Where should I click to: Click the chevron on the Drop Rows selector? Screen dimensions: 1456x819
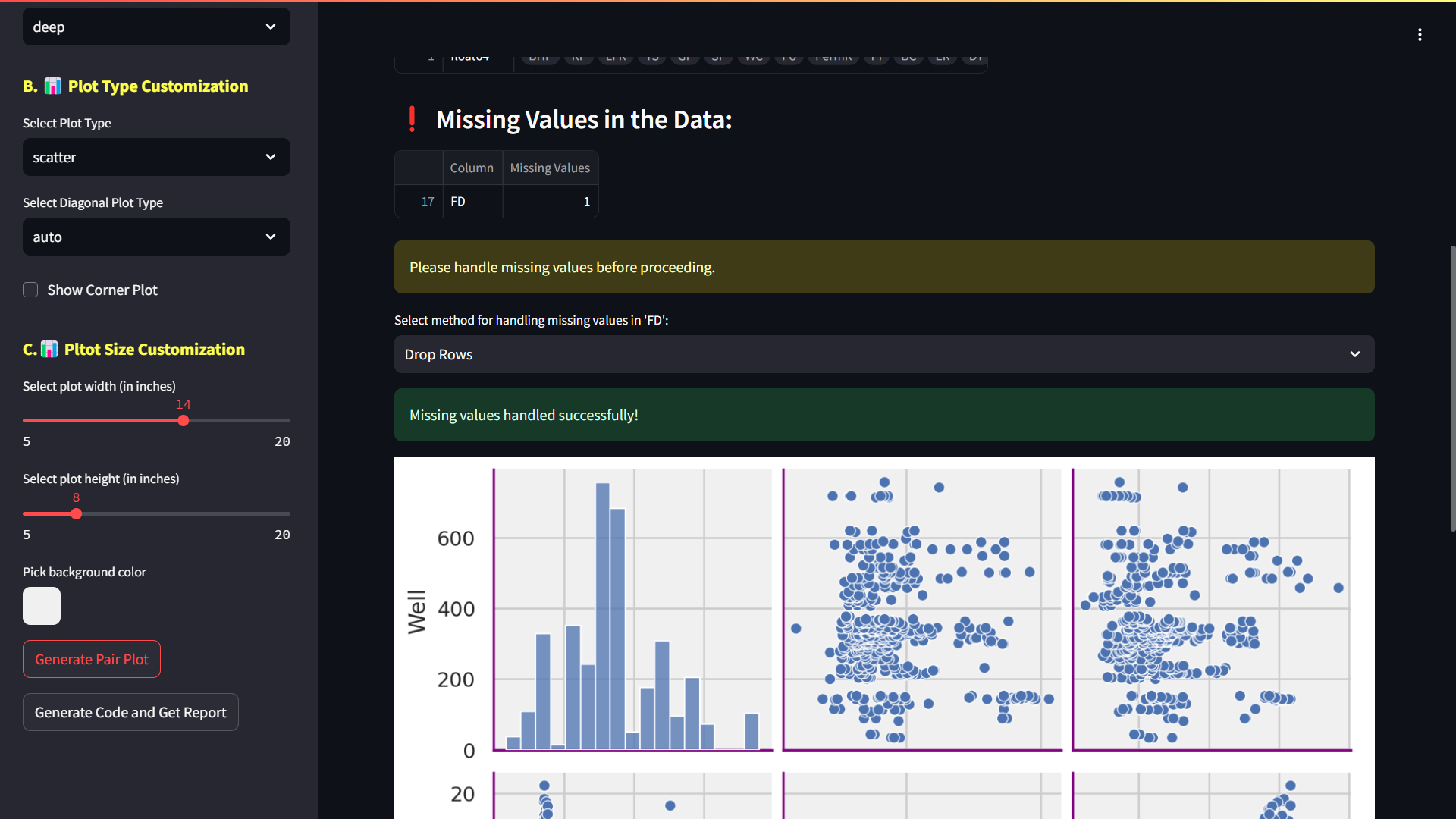pyautogui.click(x=1354, y=354)
